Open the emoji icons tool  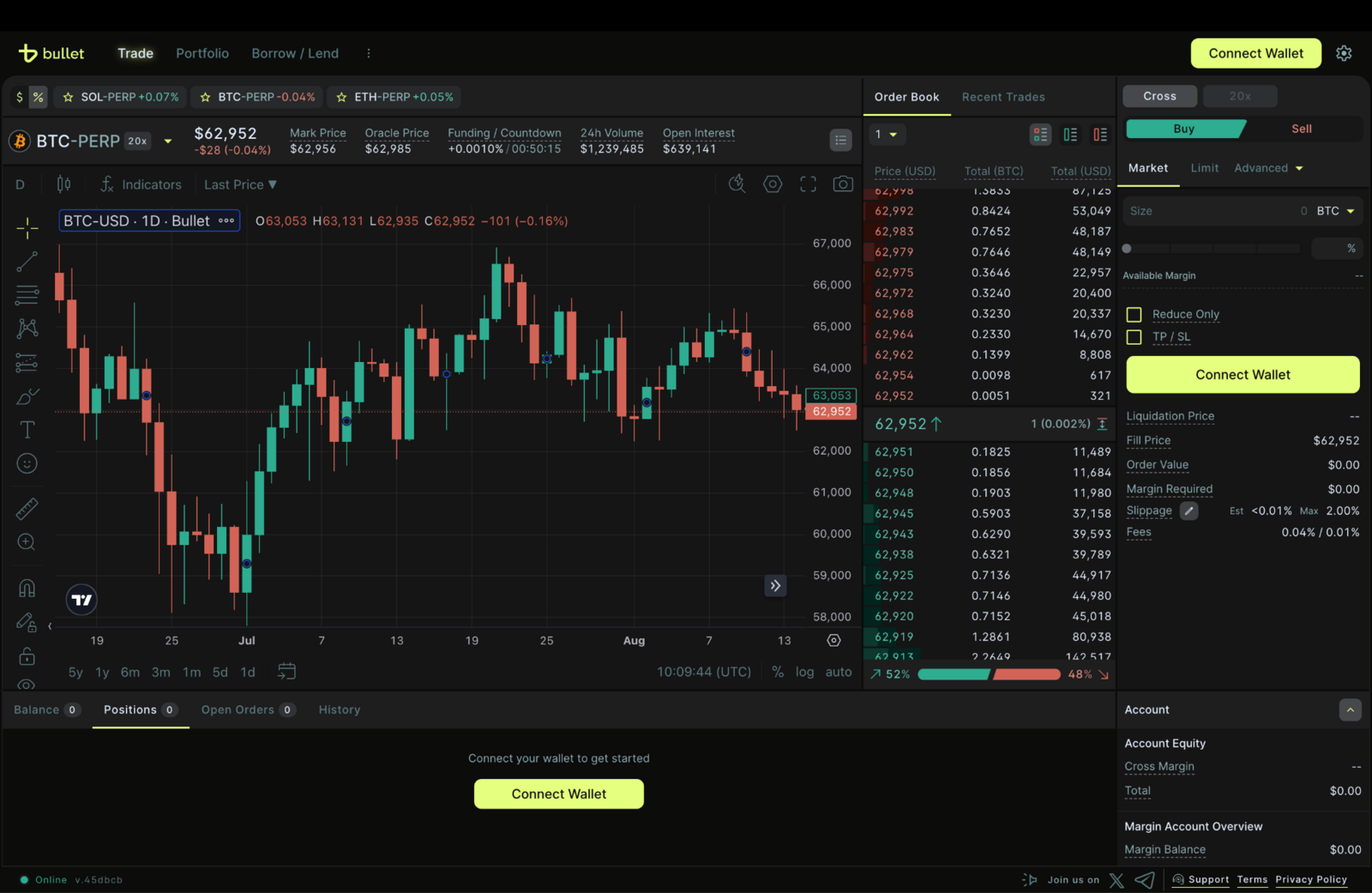tap(27, 463)
